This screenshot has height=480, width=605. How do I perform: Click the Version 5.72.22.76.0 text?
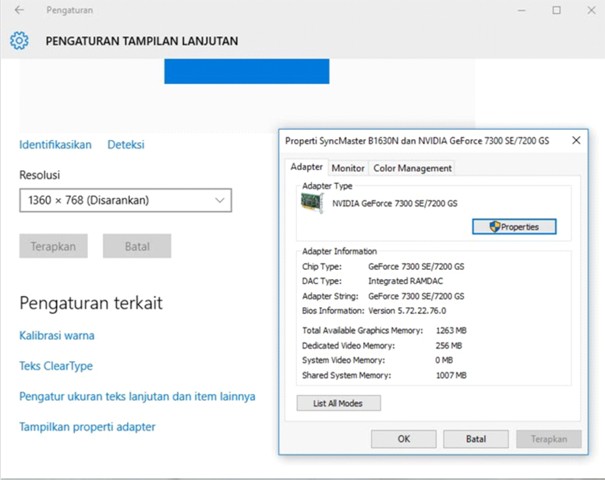tap(407, 311)
